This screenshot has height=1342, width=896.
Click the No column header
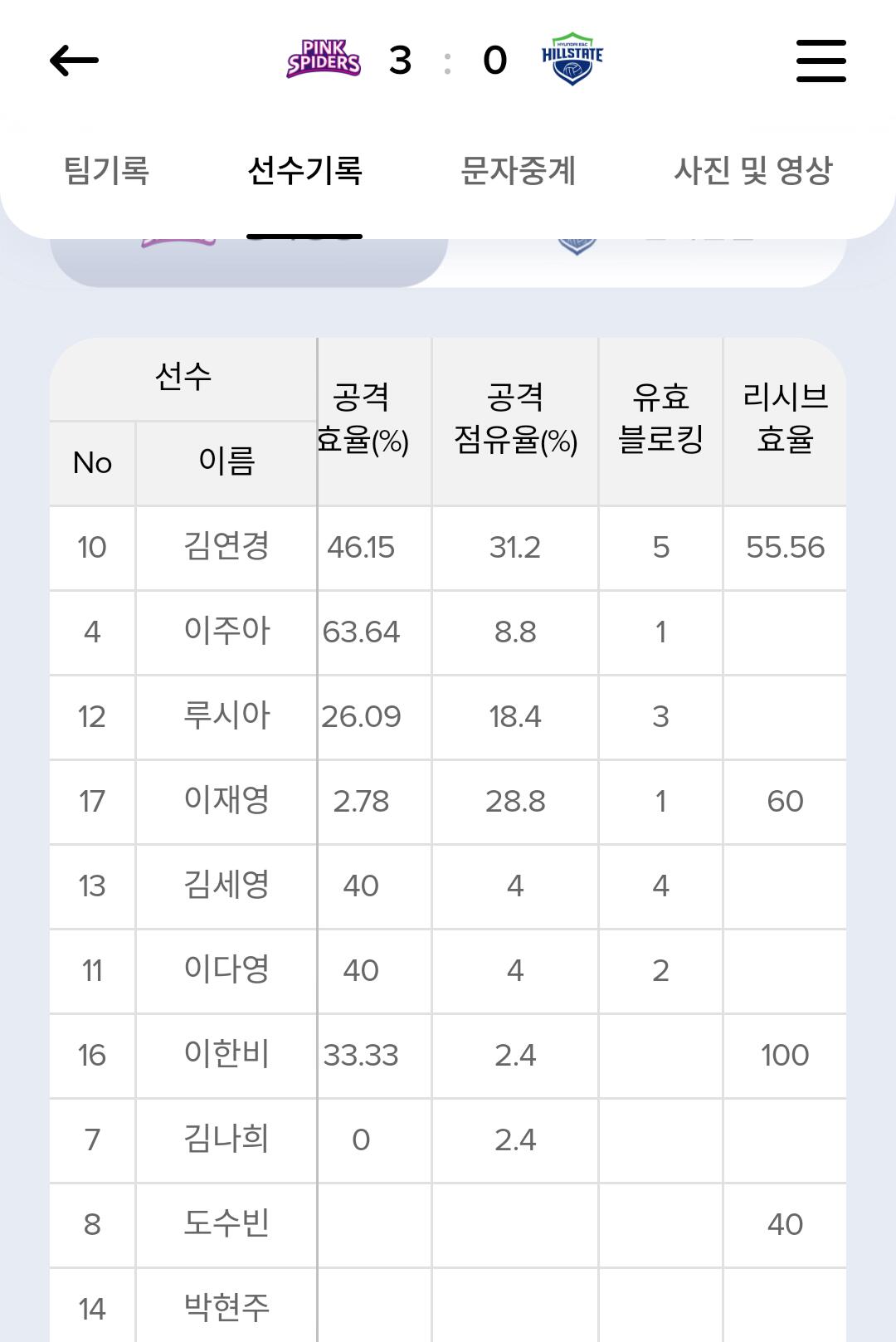tap(92, 463)
